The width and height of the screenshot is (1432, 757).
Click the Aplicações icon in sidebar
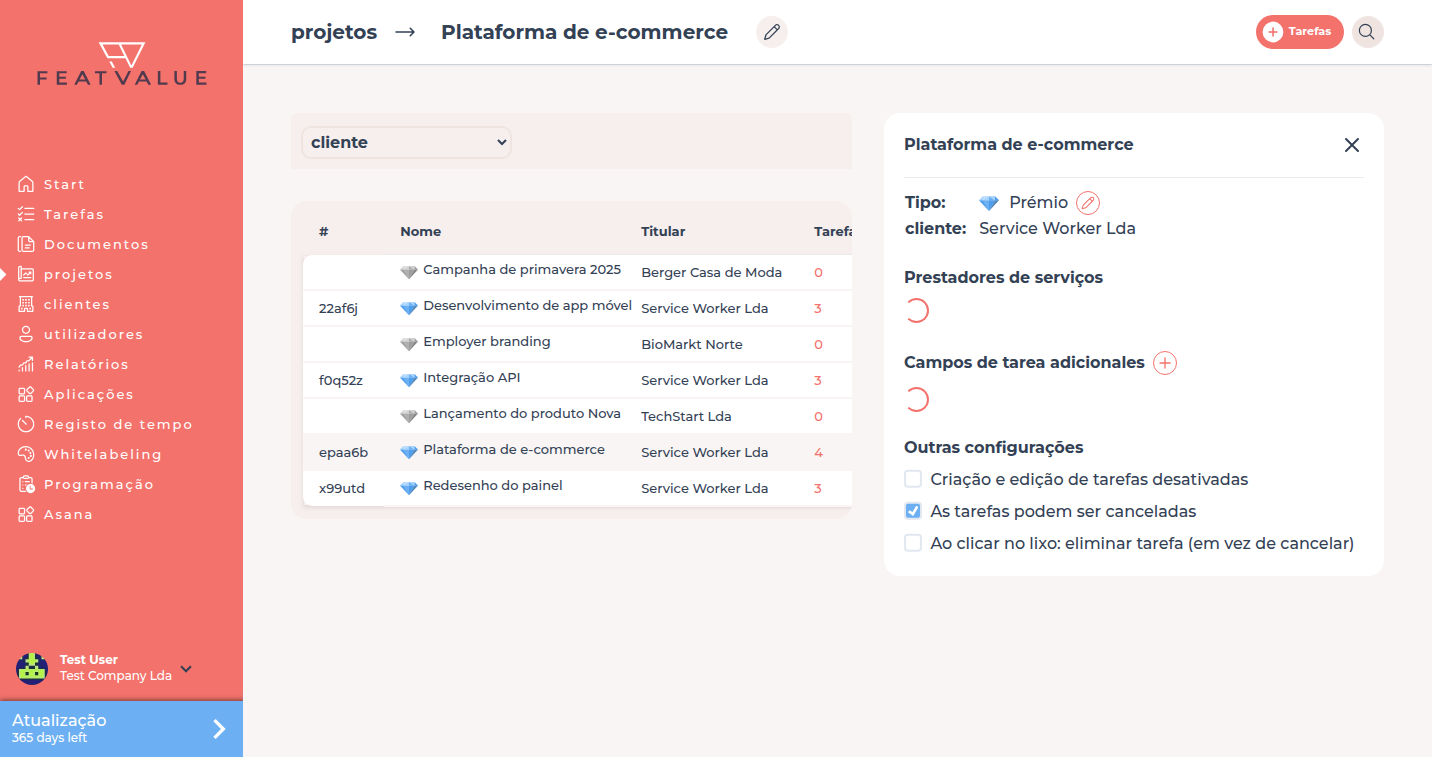pyautogui.click(x=26, y=394)
